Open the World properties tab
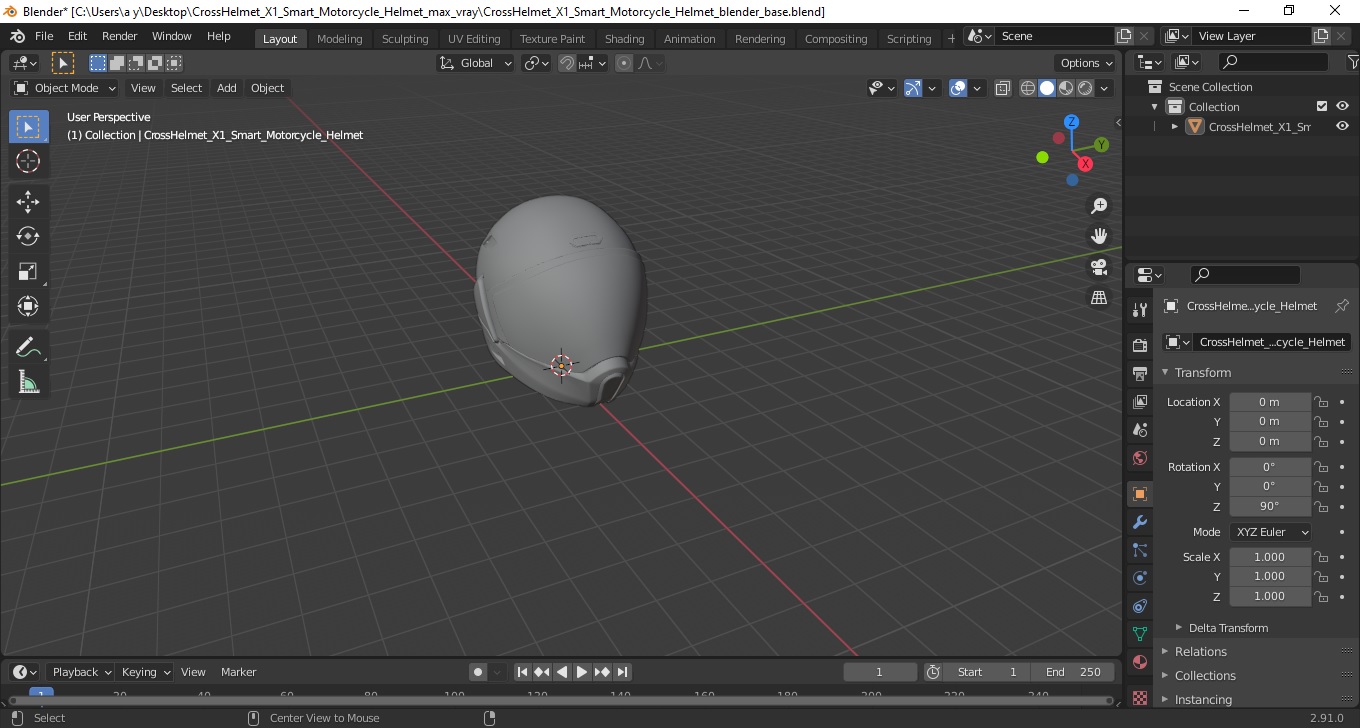The height and width of the screenshot is (728, 1360). tap(1139, 458)
